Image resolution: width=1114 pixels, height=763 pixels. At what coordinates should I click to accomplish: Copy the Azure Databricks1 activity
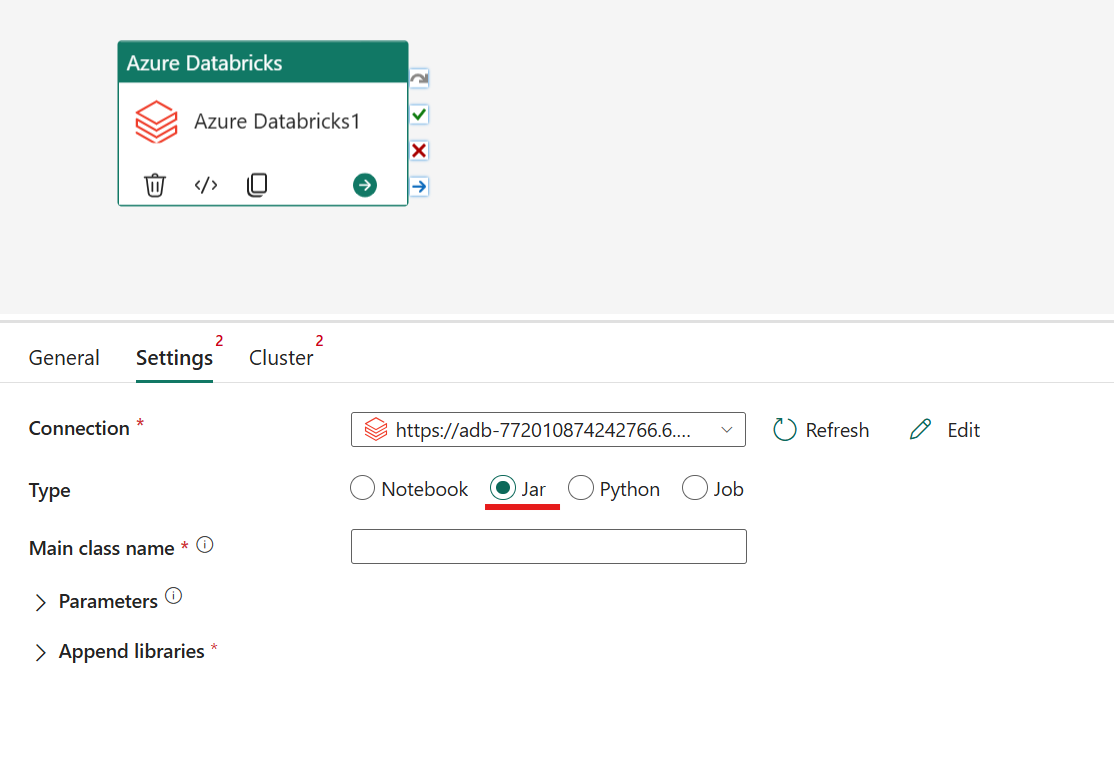coord(257,185)
